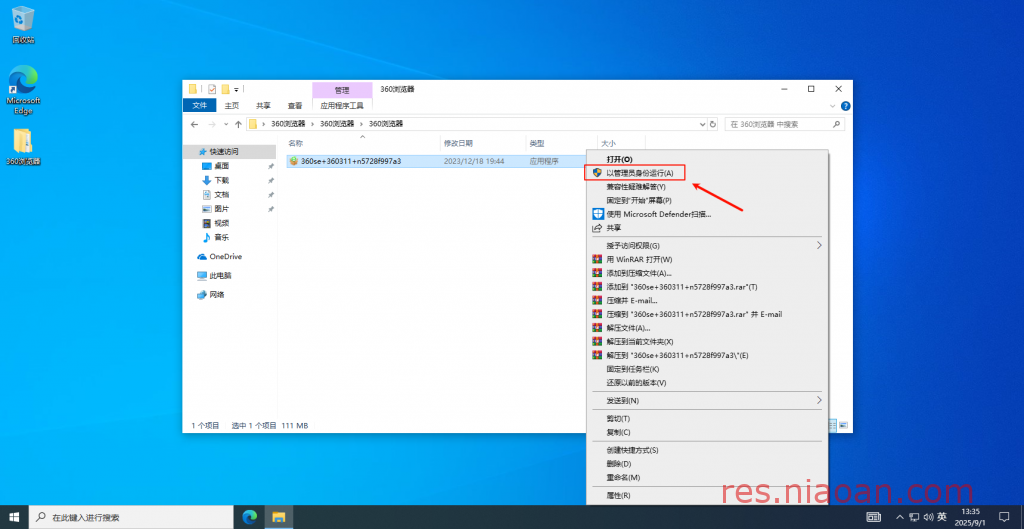
Task: Click the network tray icon
Action: tap(914, 517)
